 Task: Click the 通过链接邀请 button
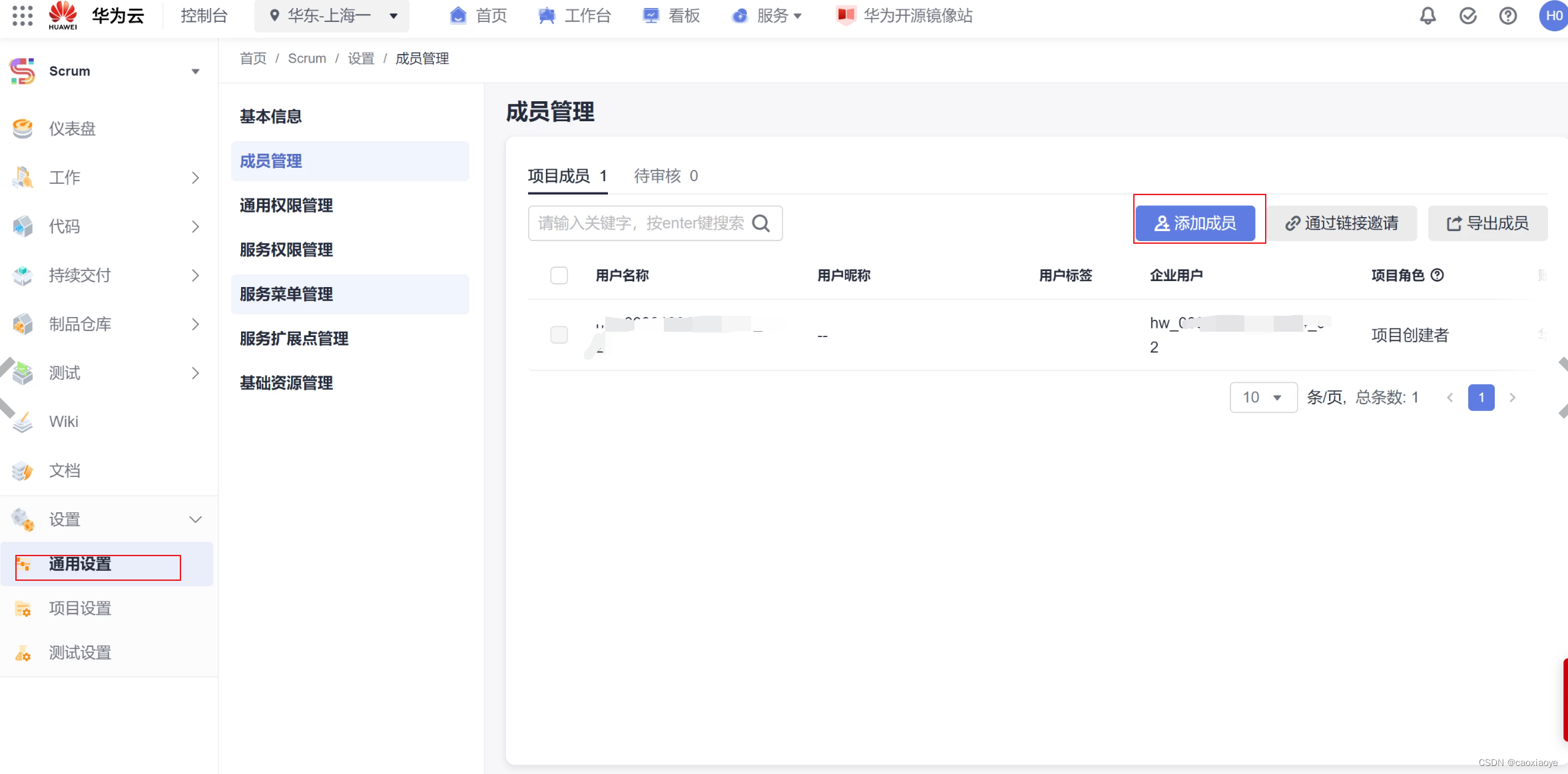point(1342,223)
